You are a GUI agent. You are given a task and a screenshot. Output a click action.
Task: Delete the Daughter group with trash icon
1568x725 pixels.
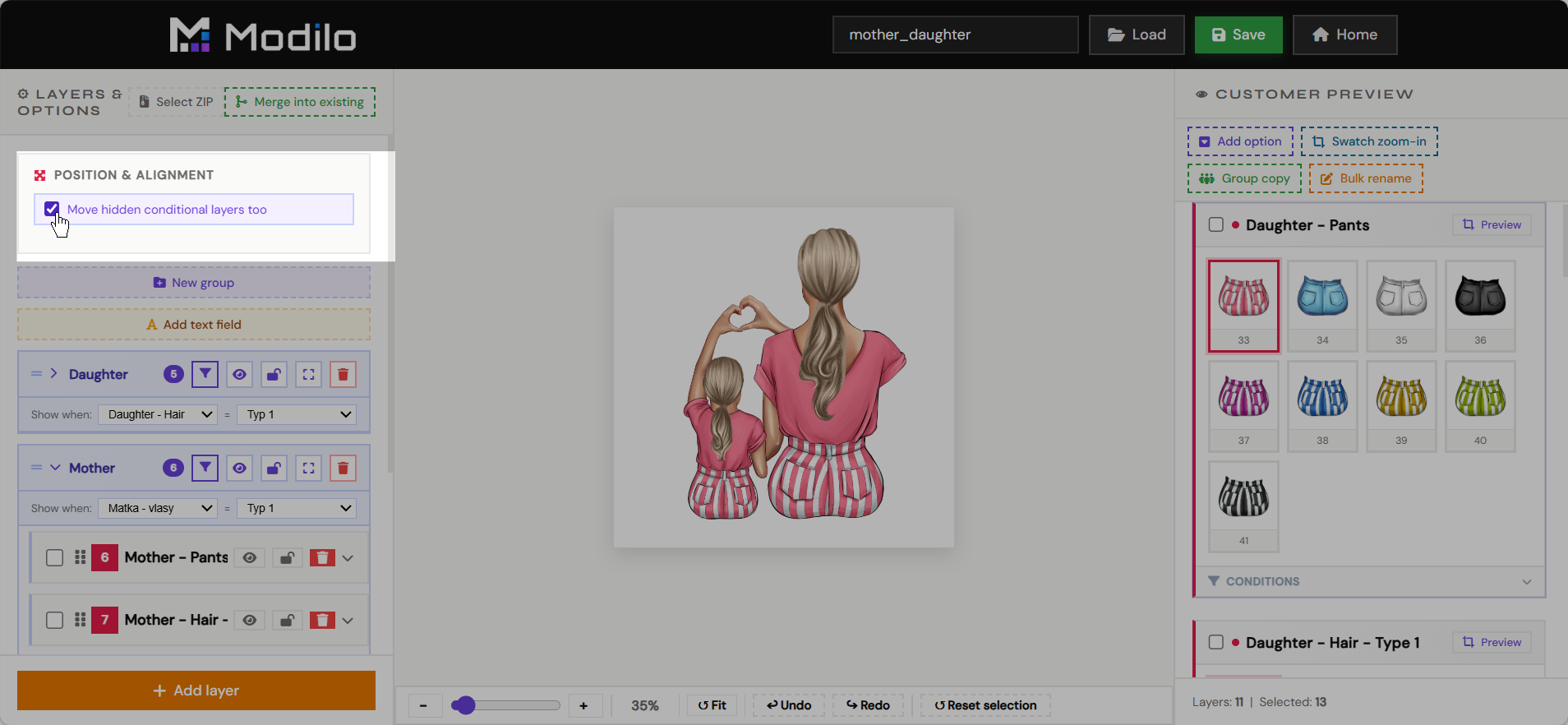tap(343, 374)
